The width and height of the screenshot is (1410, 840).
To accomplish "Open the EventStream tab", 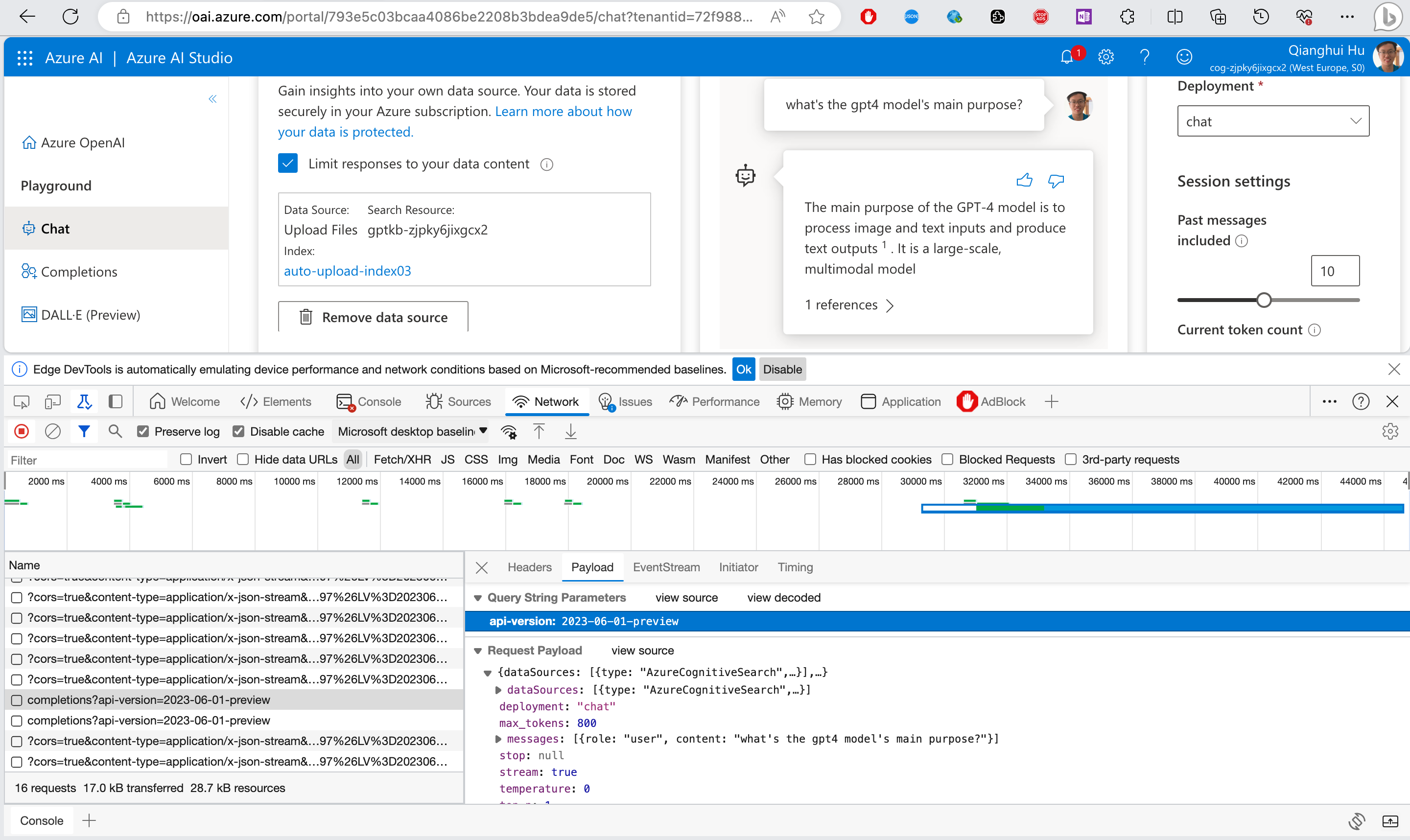I will [666, 568].
